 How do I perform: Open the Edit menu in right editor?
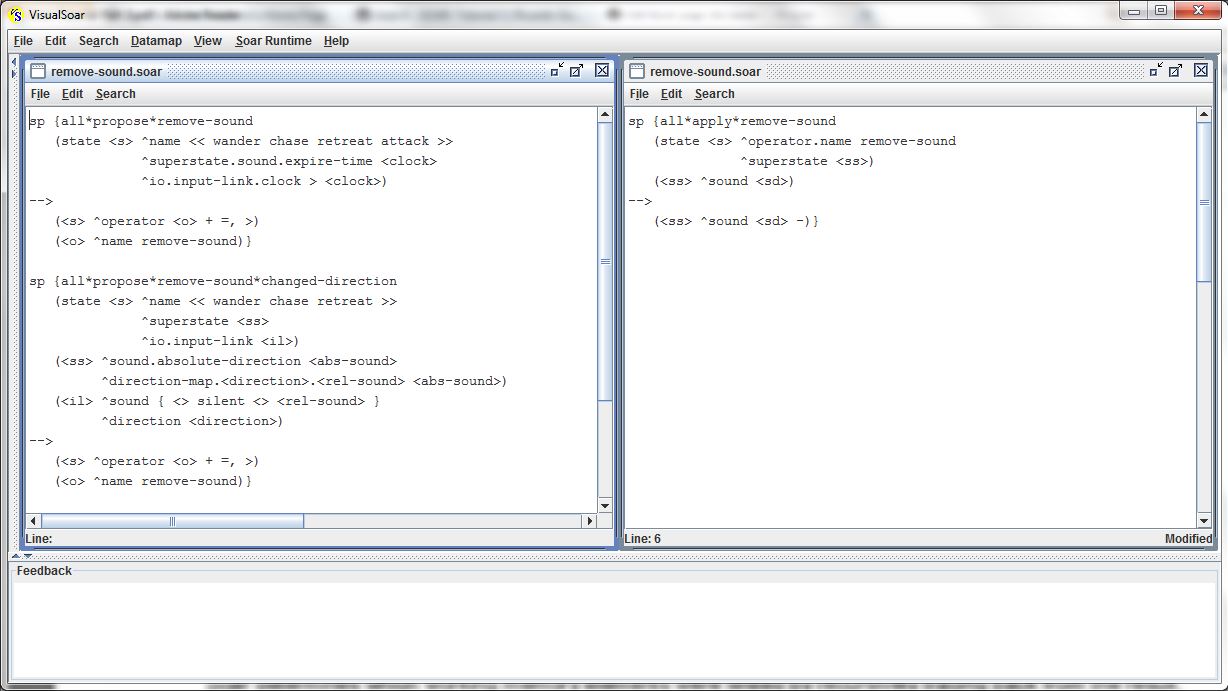tap(671, 94)
